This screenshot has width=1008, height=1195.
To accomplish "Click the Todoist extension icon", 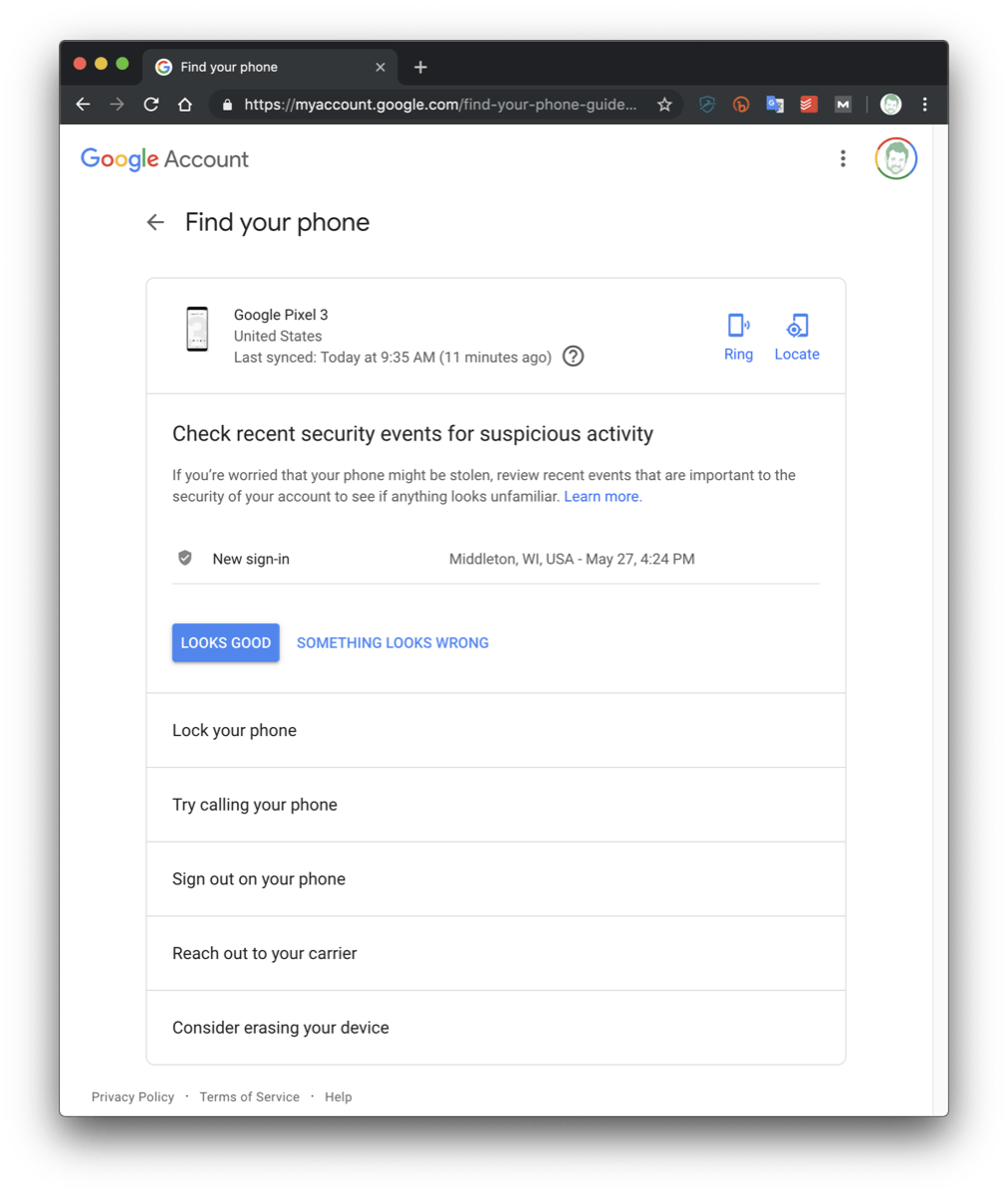I will coord(808,104).
